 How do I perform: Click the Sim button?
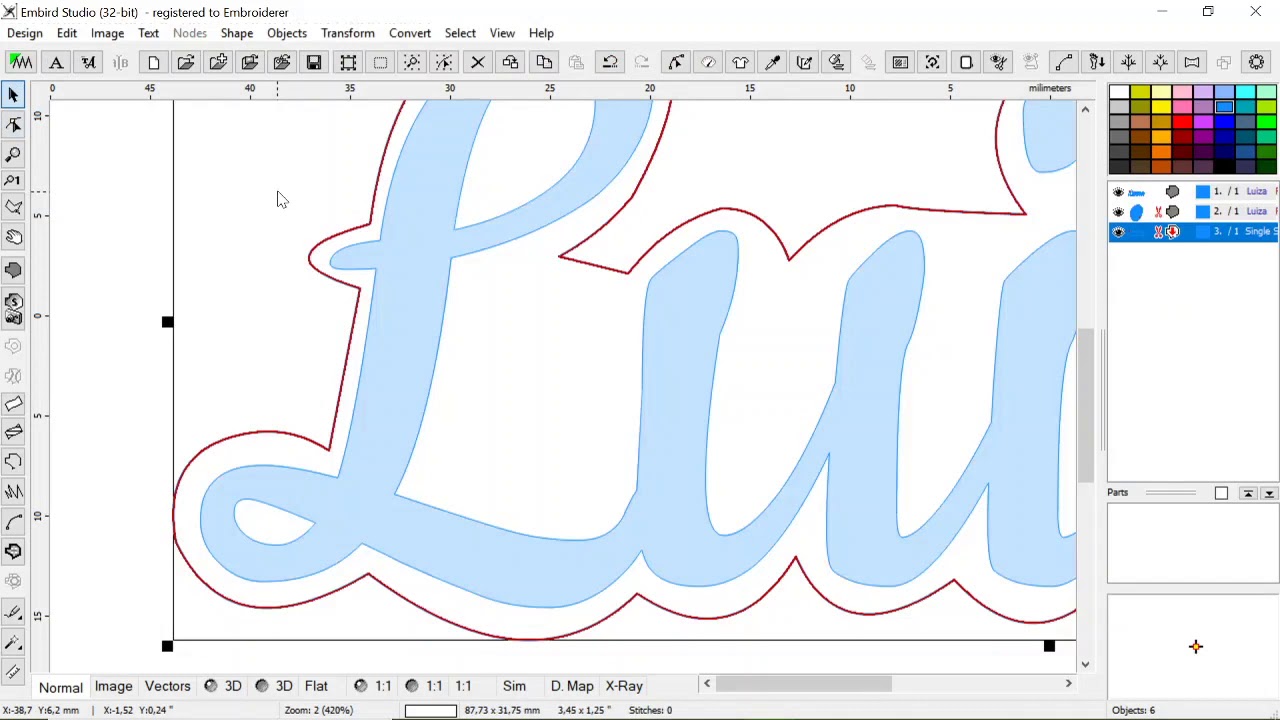point(514,686)
